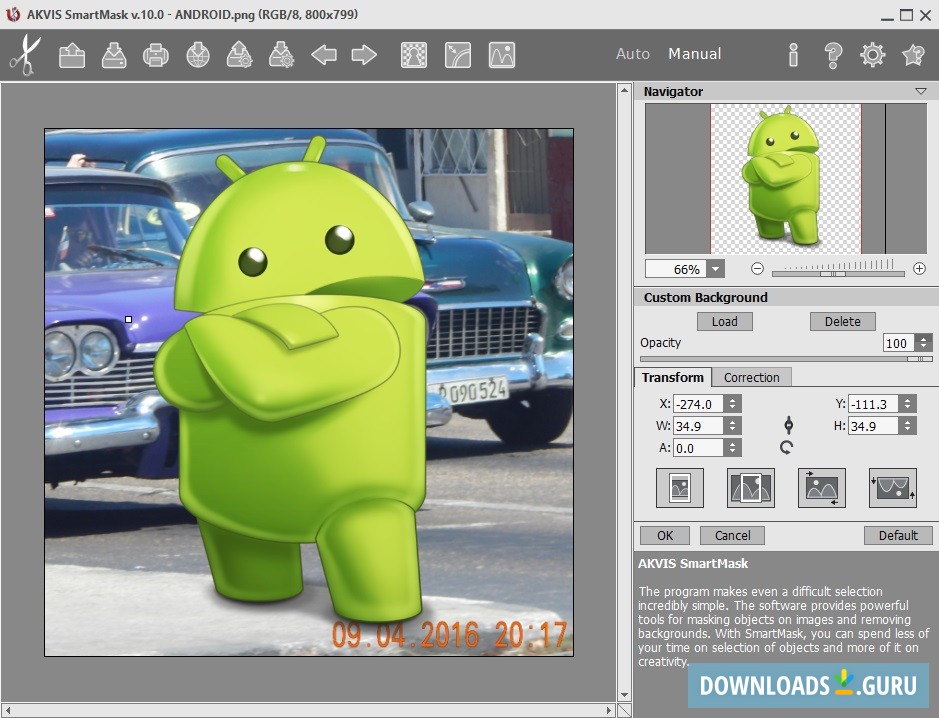
Task: Undo the last action with the back arrow
Action: point(323,55)
